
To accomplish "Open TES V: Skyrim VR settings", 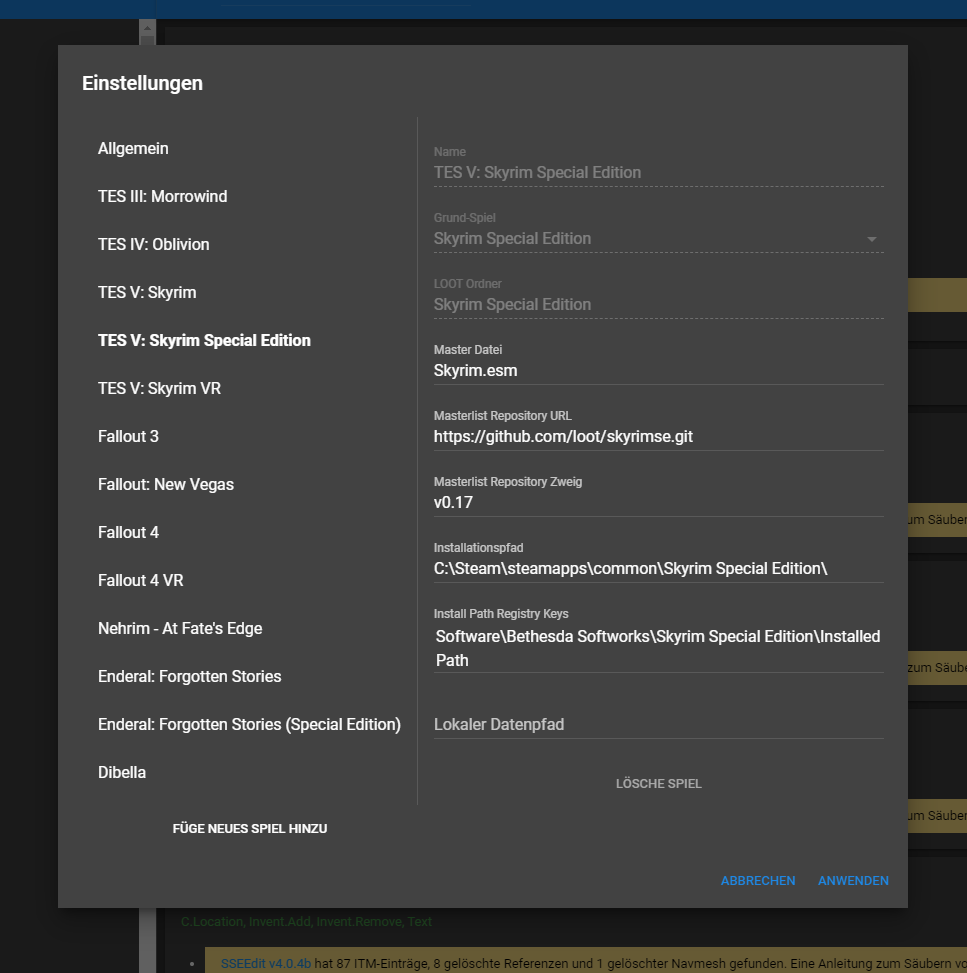I will [159, 389].
